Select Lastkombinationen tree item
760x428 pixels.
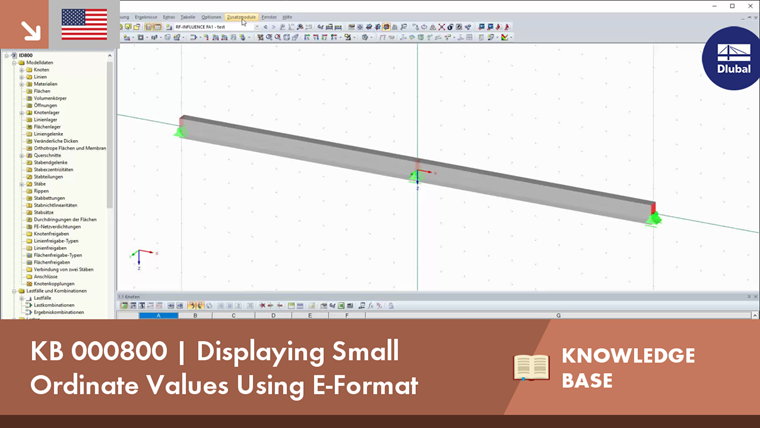pyautogui.click(x=54, y=305)
